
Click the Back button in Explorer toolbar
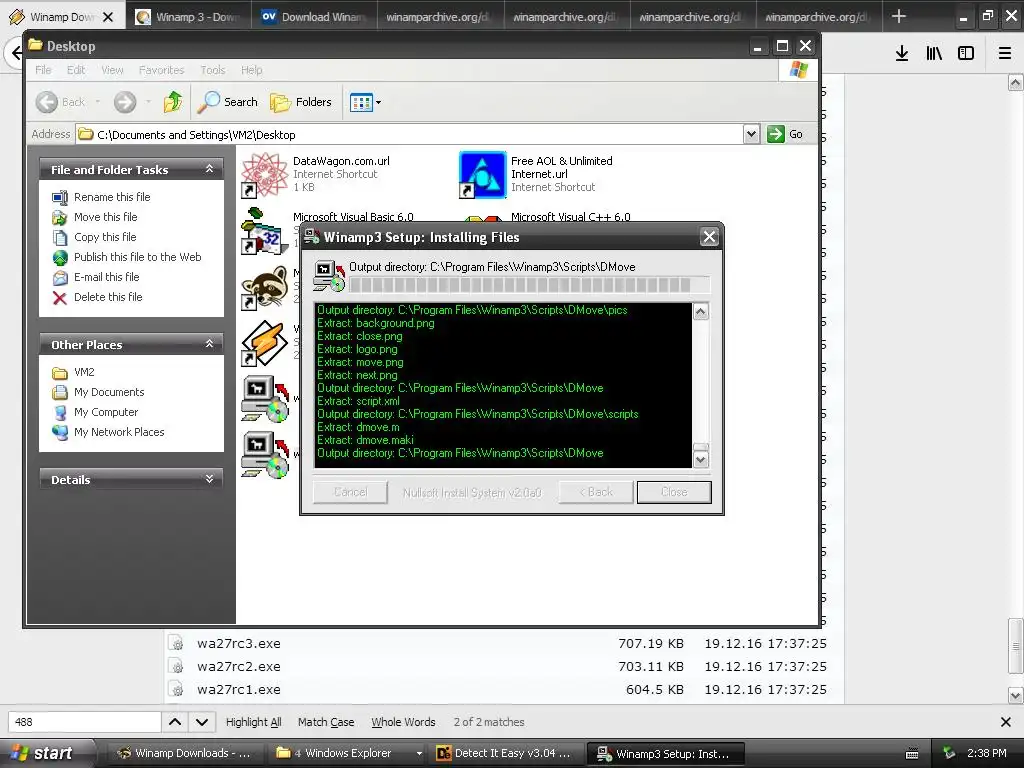click(x=61, y=102)
